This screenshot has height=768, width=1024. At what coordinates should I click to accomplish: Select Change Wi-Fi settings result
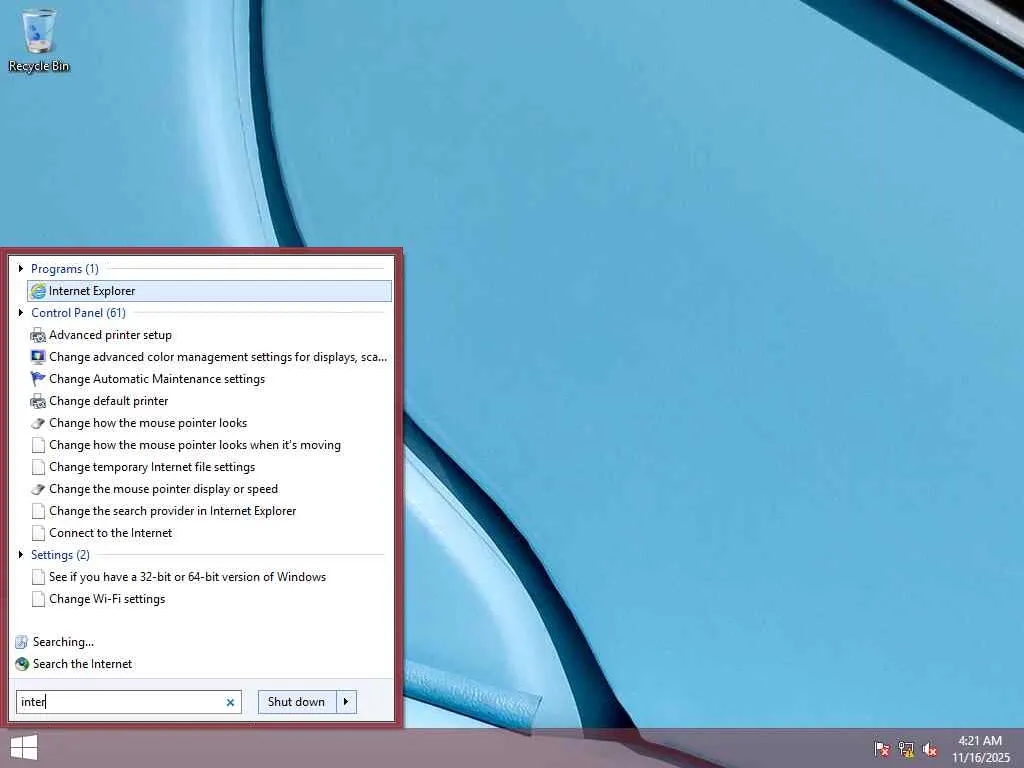pyautogui.click(x=209, y=599)
